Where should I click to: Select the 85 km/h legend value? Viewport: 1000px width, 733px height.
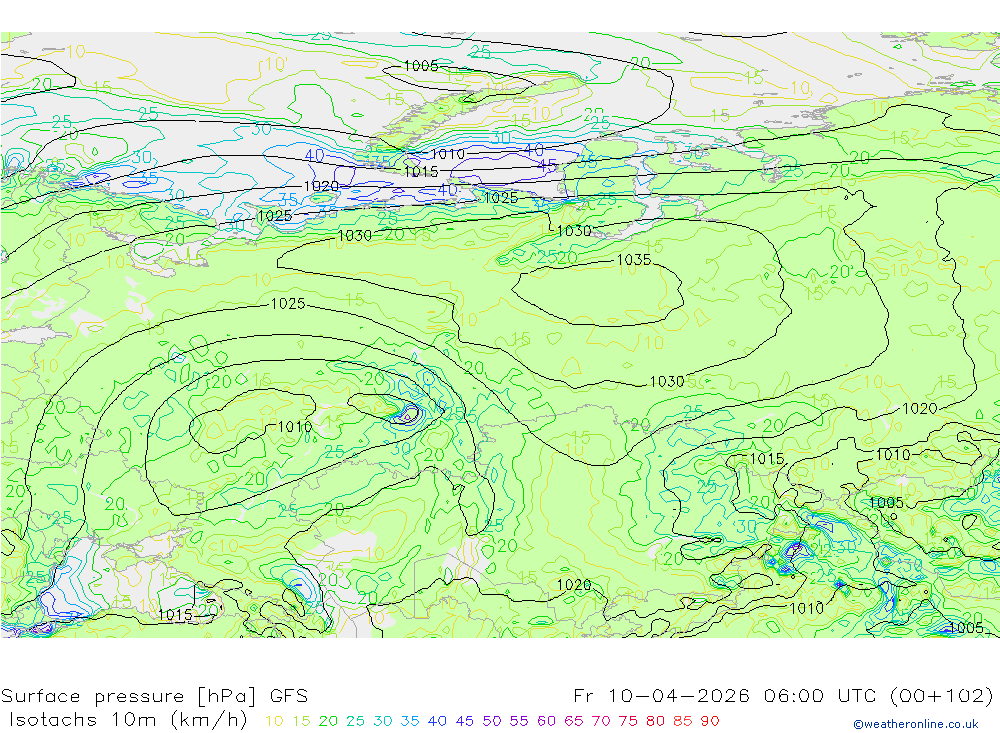[x=682, y=721]
